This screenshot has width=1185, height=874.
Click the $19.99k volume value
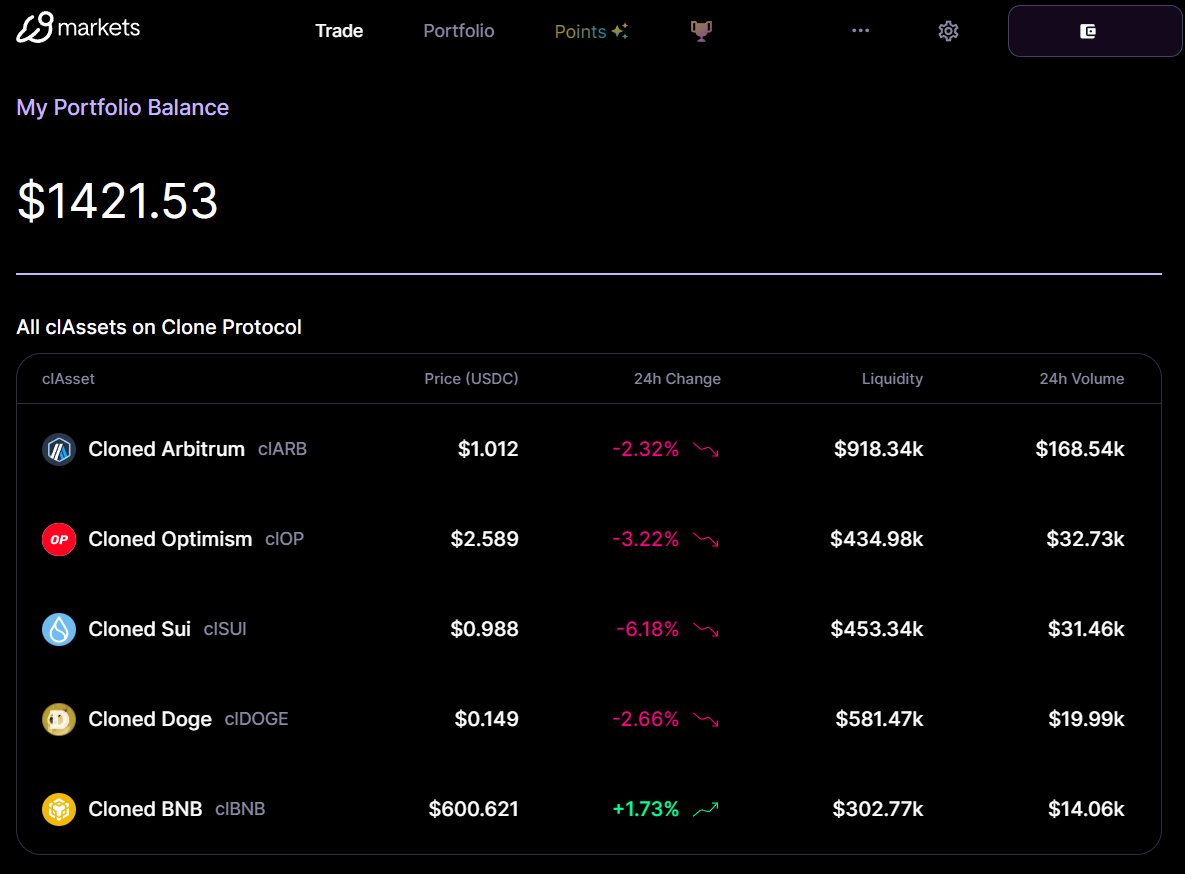coord(1086,719)
